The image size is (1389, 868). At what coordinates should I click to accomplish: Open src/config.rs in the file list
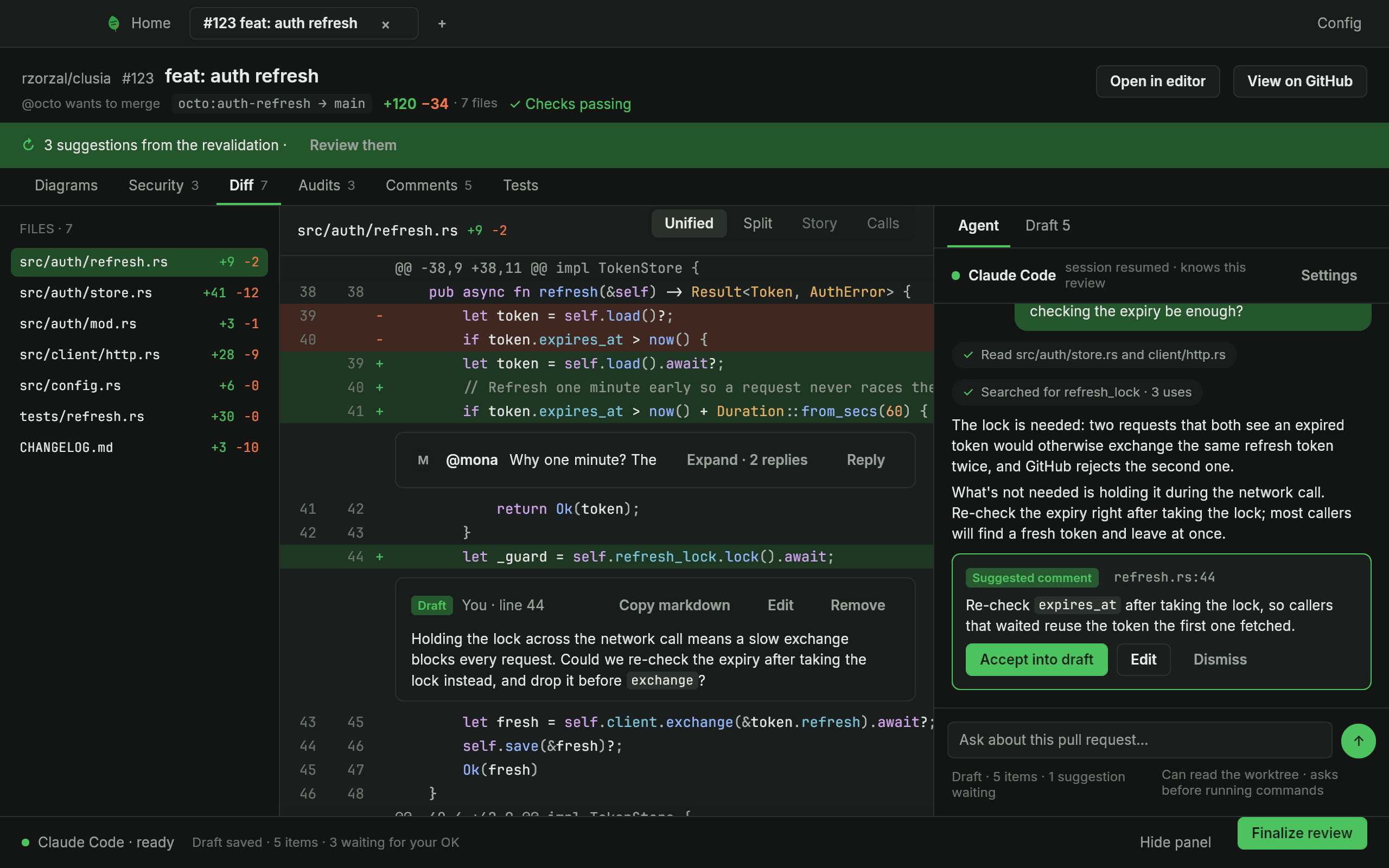click(x=139, y=386)
